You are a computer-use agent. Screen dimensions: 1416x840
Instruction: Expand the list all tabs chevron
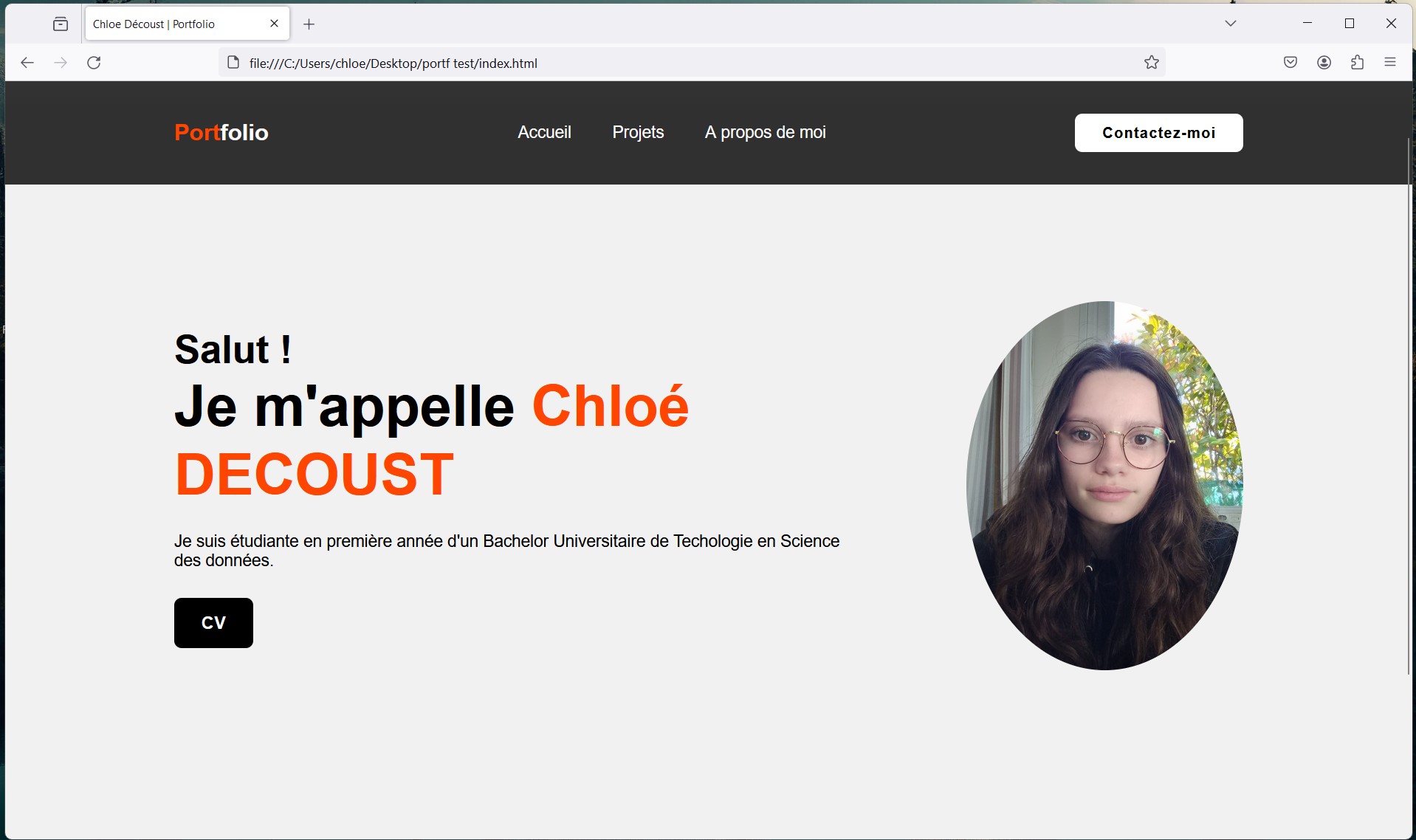(1230, 24)
